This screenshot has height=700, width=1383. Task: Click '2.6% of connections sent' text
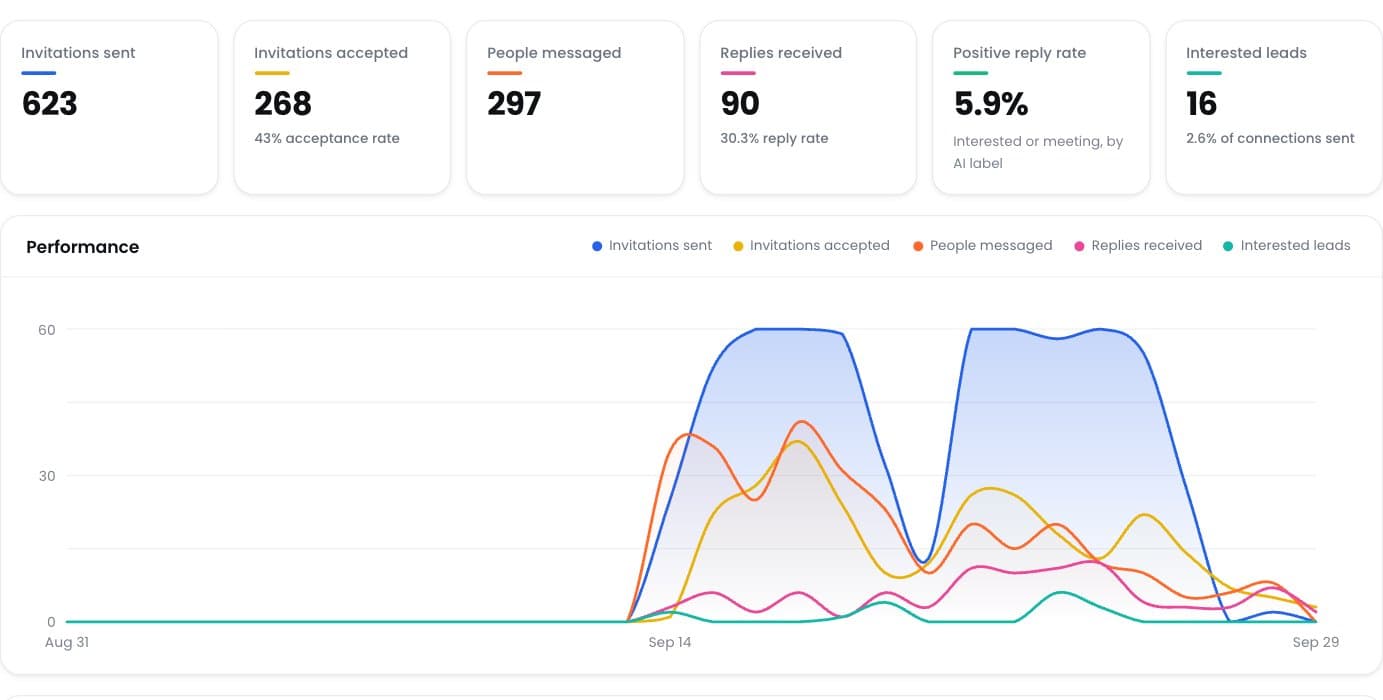point(1270,139)
